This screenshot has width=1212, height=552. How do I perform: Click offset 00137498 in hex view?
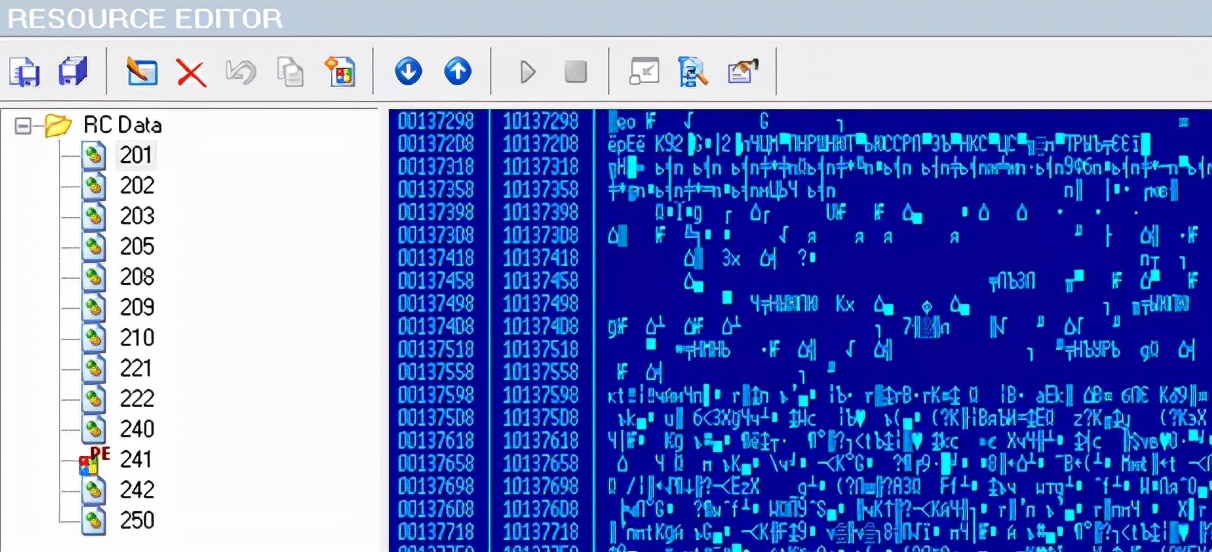coord(435,304)
